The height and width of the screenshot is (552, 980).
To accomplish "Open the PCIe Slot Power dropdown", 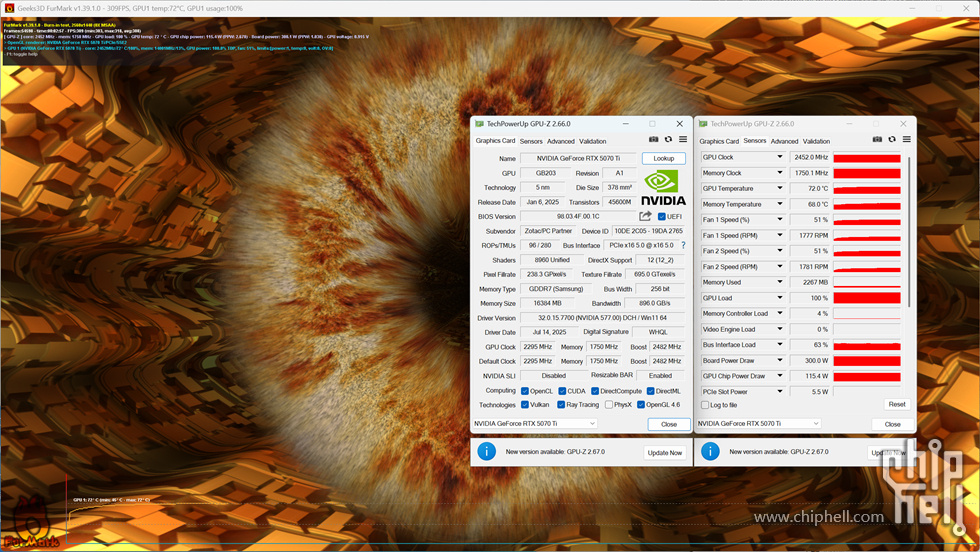I will pos(779,391).
